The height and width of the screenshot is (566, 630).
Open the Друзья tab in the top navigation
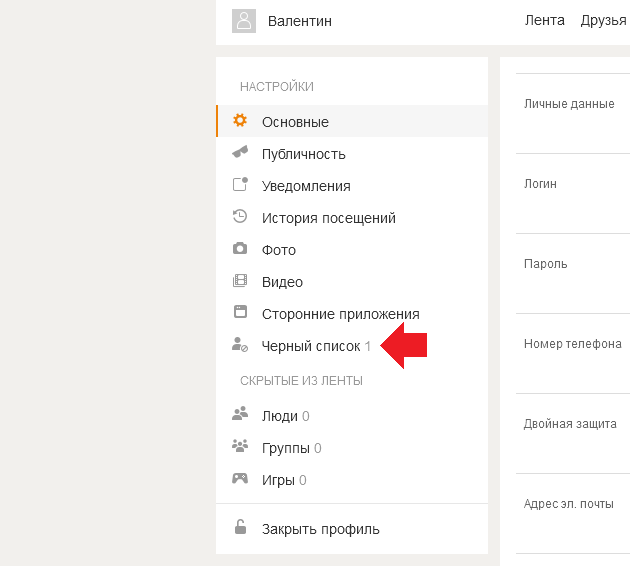coord(603,20)
